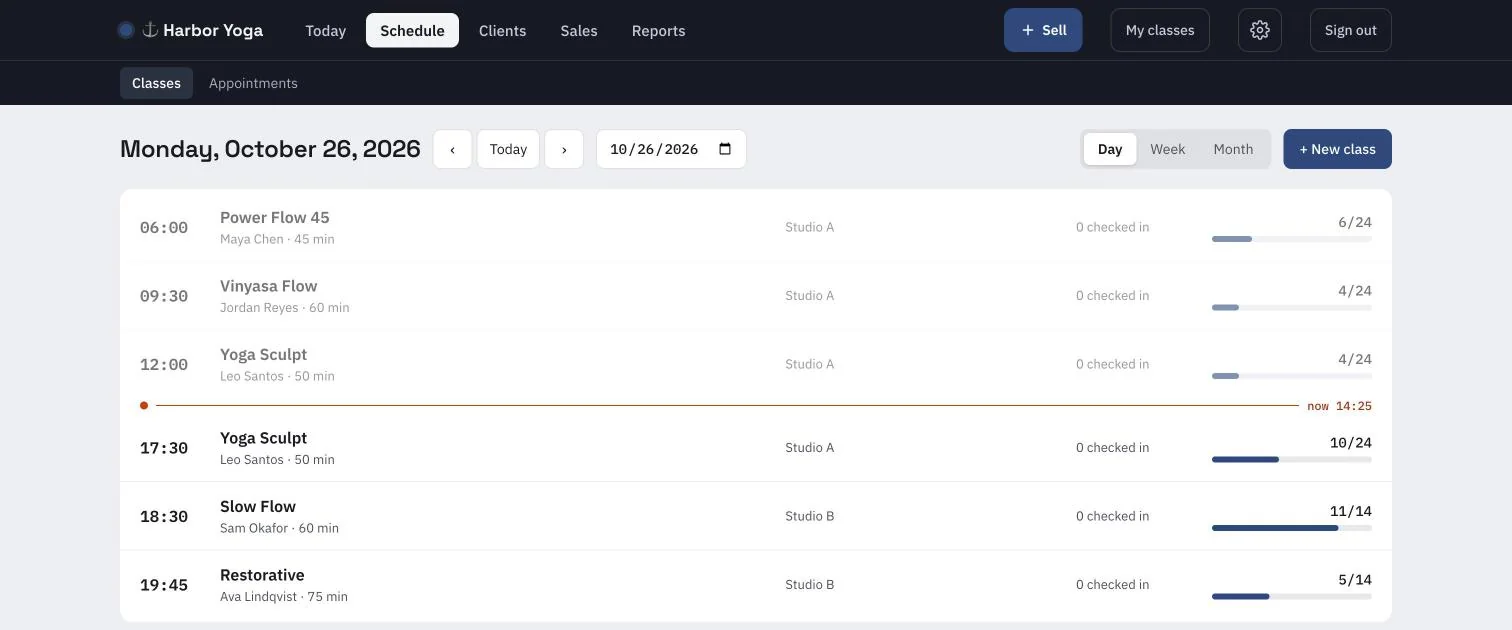Open the Vinyasa Flow class
Viewport: 1512px width, 630px height.
point(756,296)
